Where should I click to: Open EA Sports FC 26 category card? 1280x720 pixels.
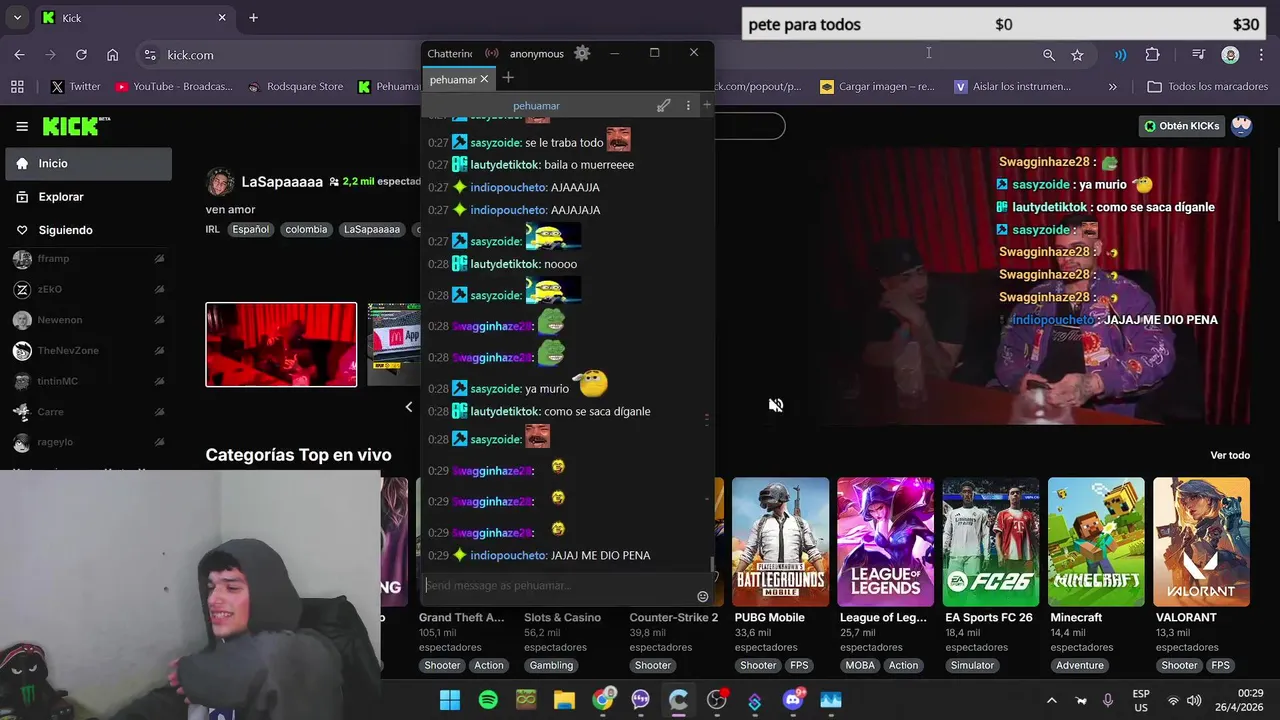tap(991, 542)
